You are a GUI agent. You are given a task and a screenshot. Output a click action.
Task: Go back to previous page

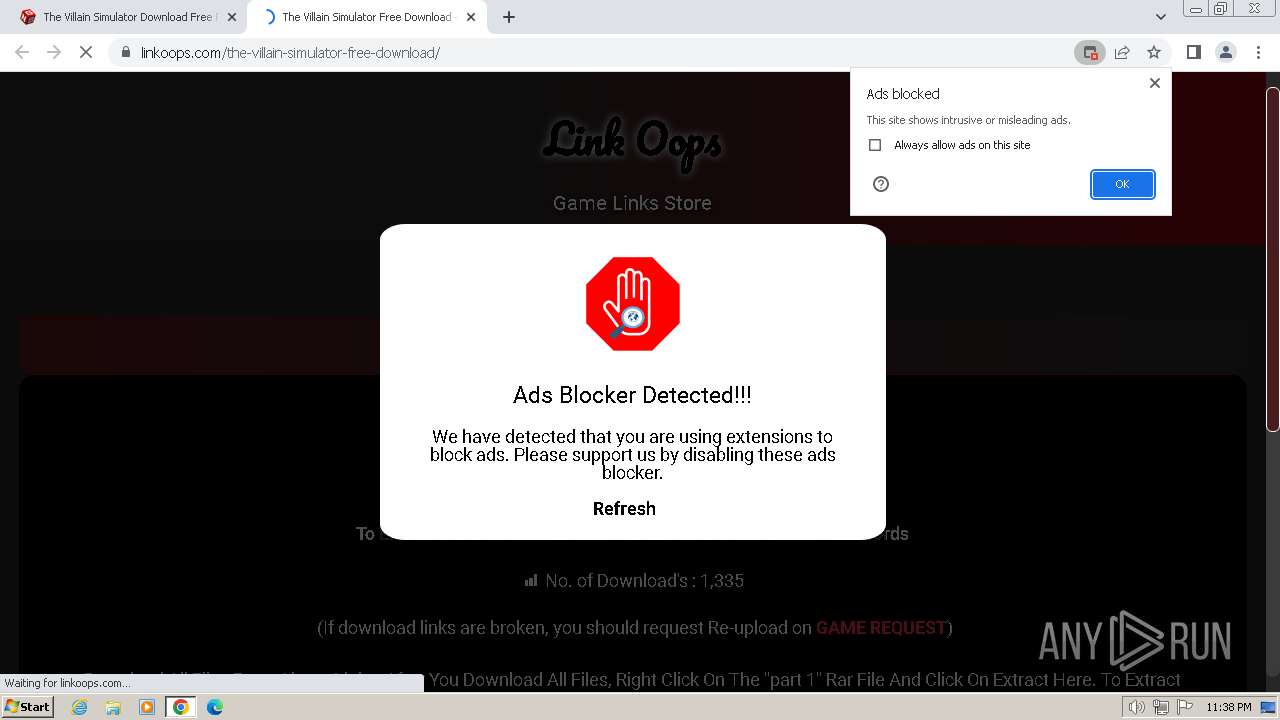(x=22, y=52)
